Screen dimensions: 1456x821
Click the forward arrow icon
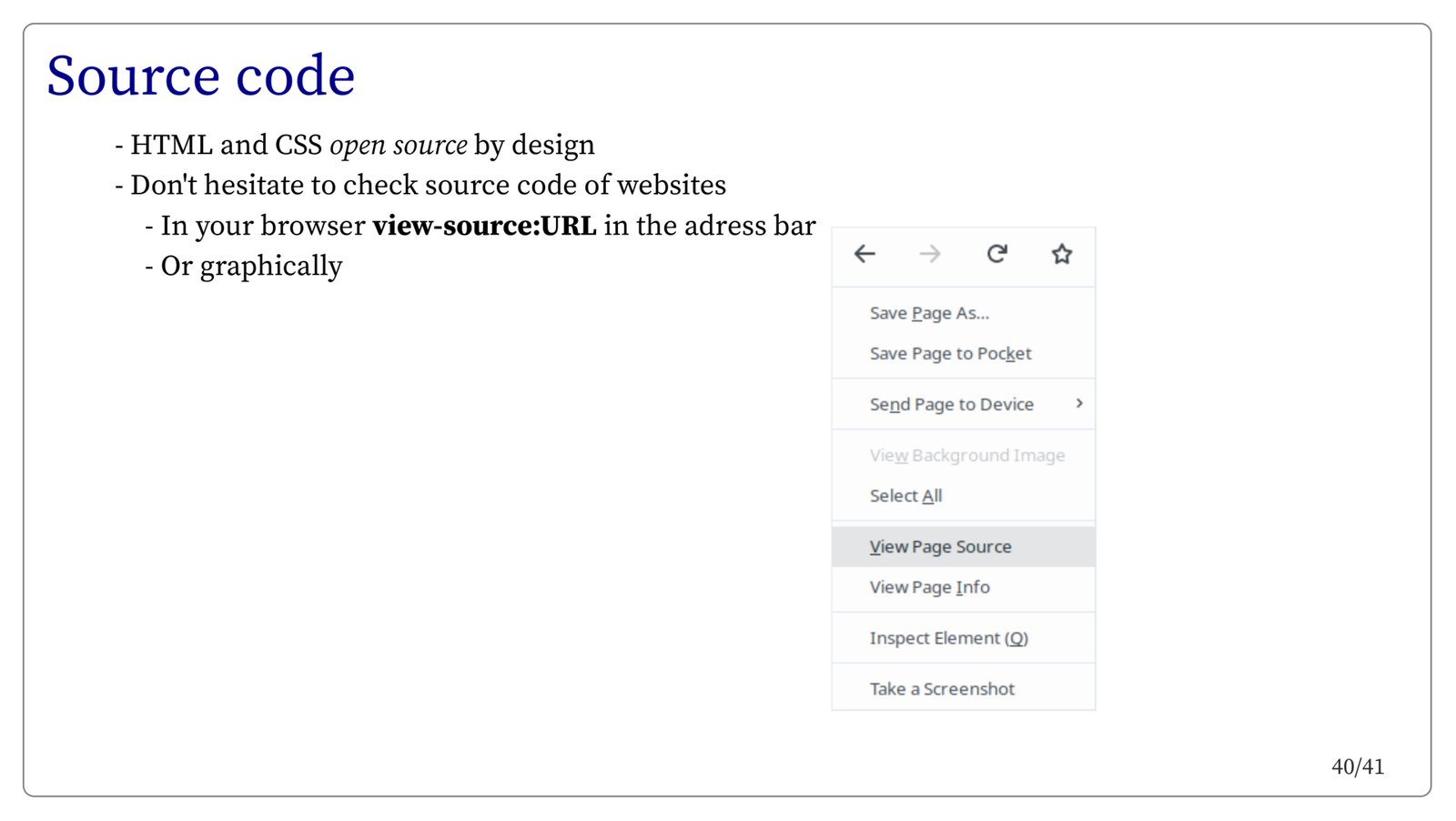tap(930, 254)
